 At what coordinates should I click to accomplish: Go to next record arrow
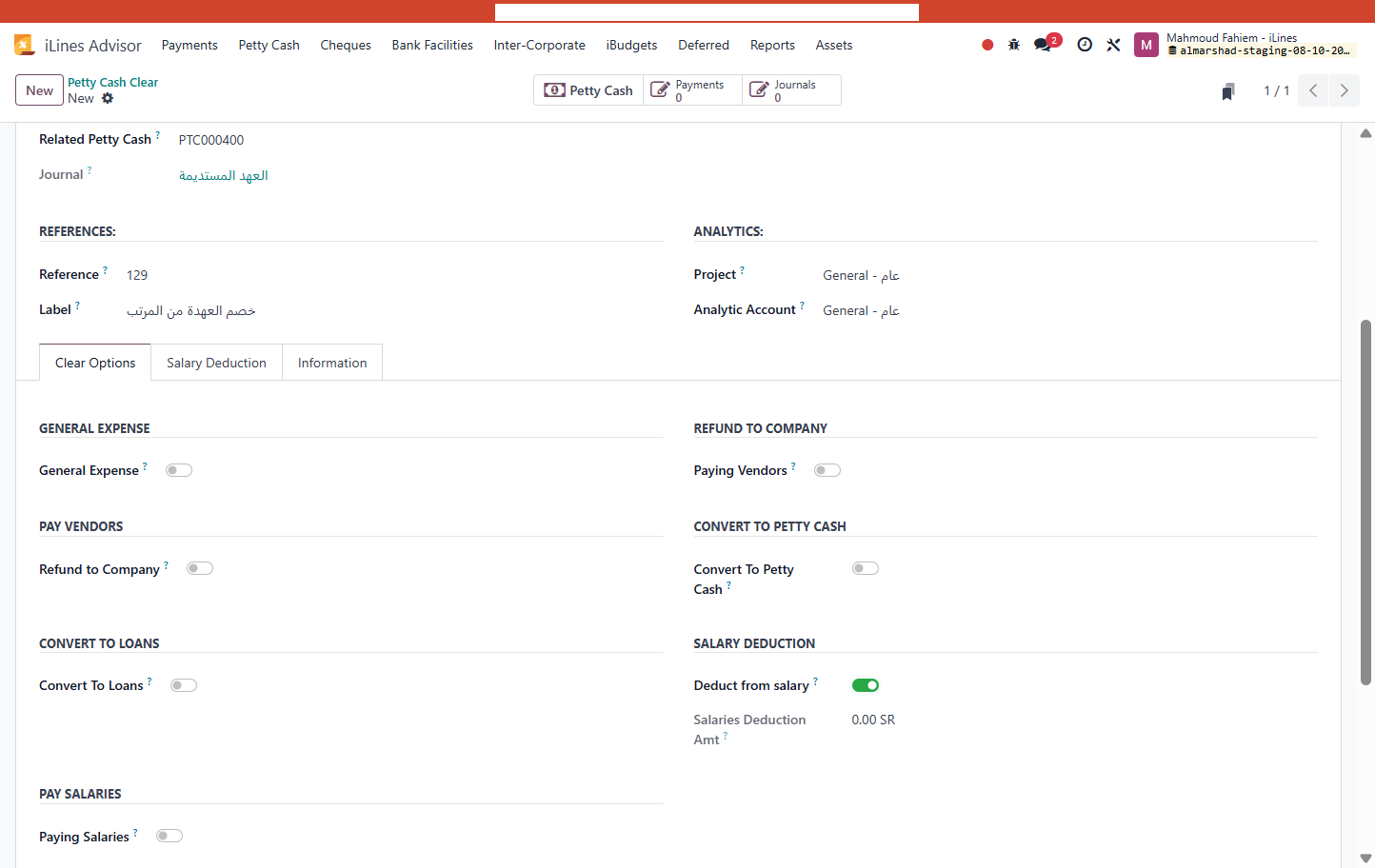(x=1345, y=90)
